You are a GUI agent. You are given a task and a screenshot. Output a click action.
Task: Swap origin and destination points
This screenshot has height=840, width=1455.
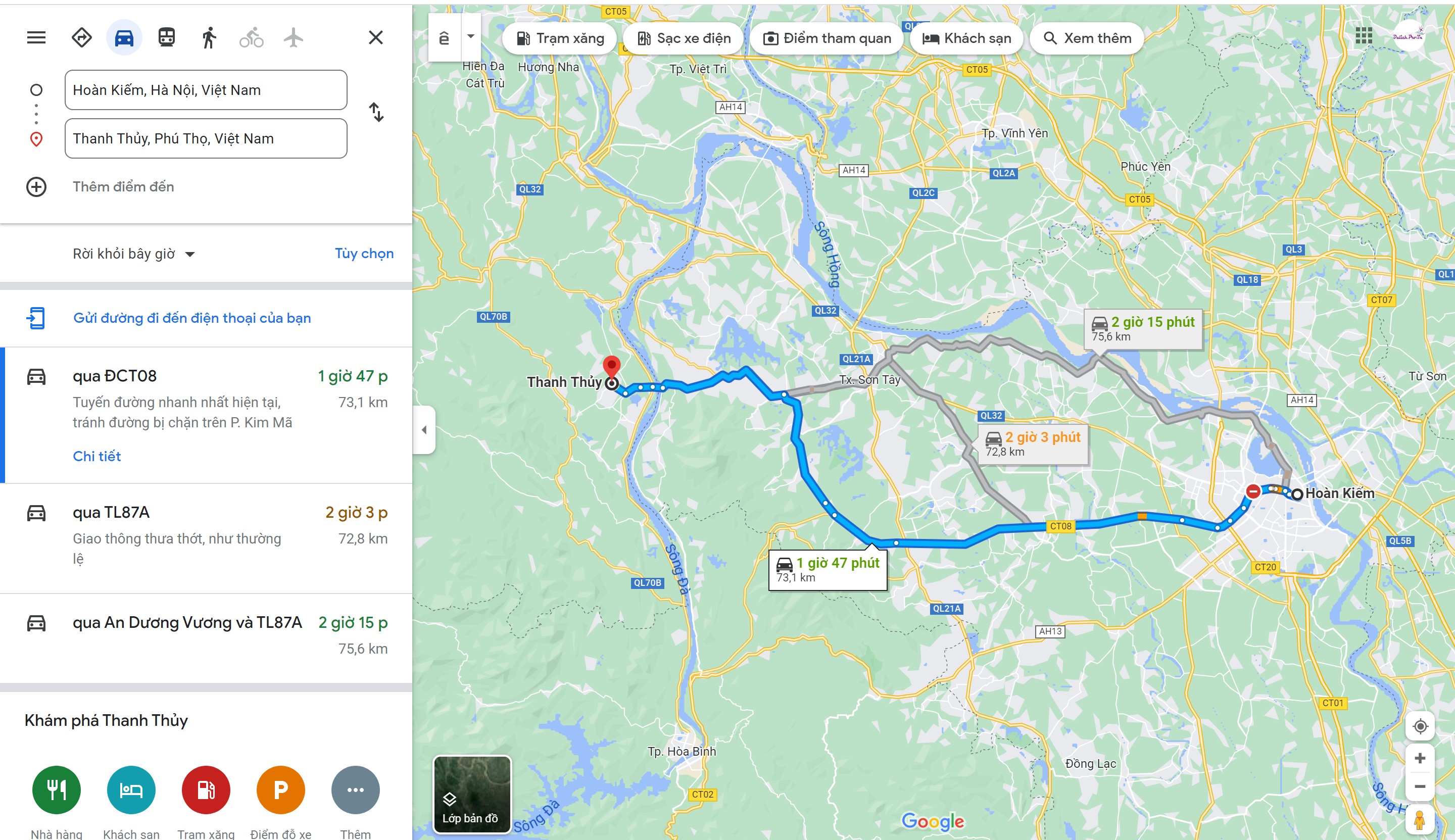[376, 112]
